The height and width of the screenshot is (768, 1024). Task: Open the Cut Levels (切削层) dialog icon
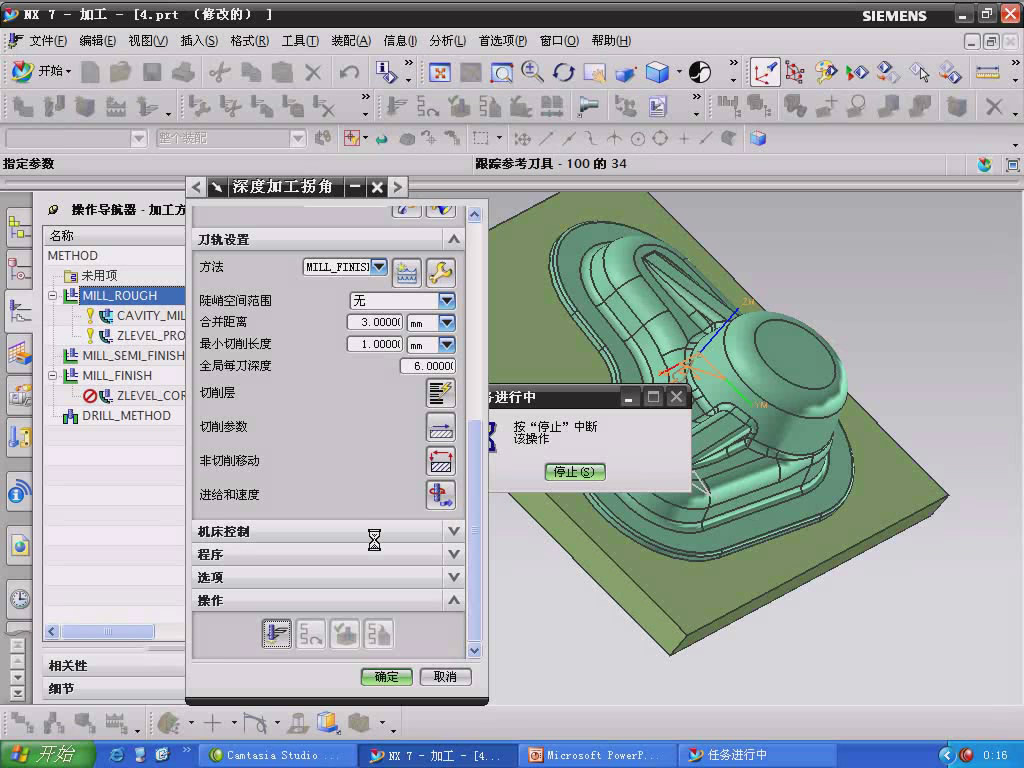(441, 393)
